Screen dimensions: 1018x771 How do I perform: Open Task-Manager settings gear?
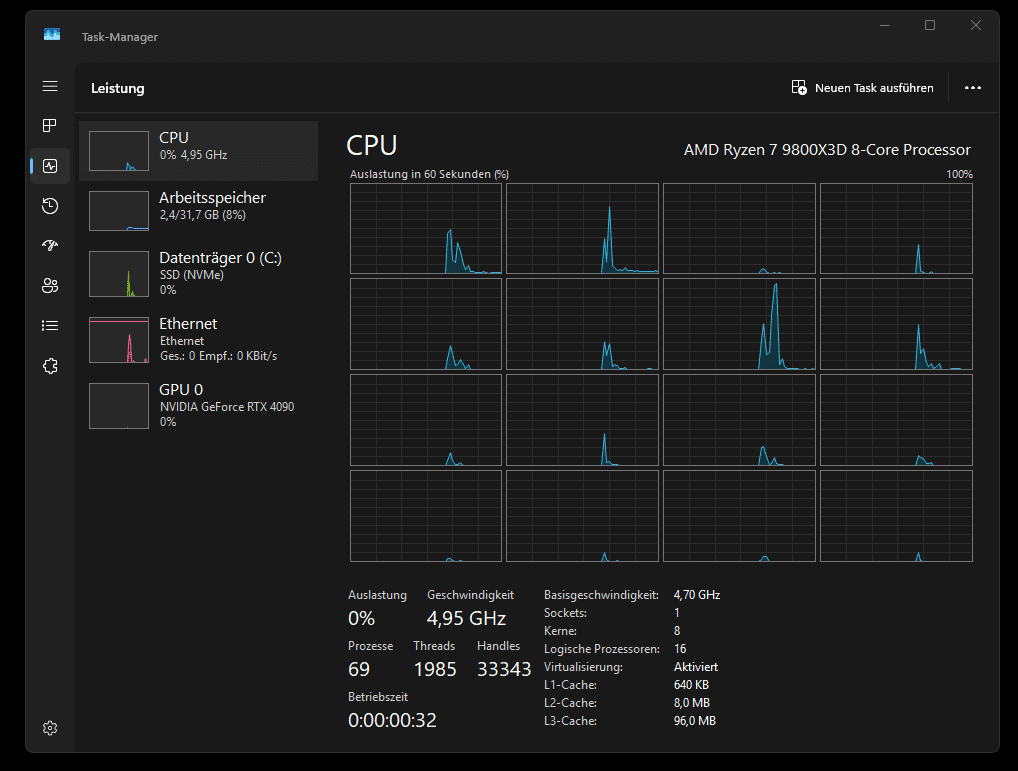tap(50, 728)
